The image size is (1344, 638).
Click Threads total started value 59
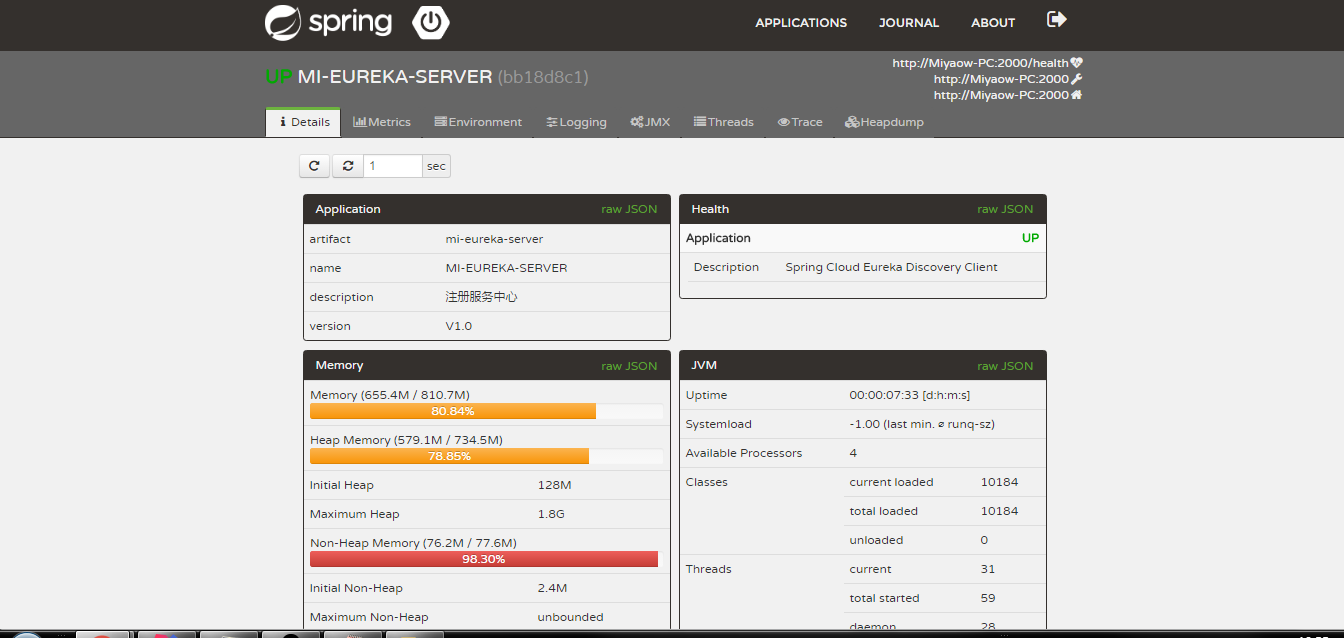pyautogui.click(x=988, y=598)
